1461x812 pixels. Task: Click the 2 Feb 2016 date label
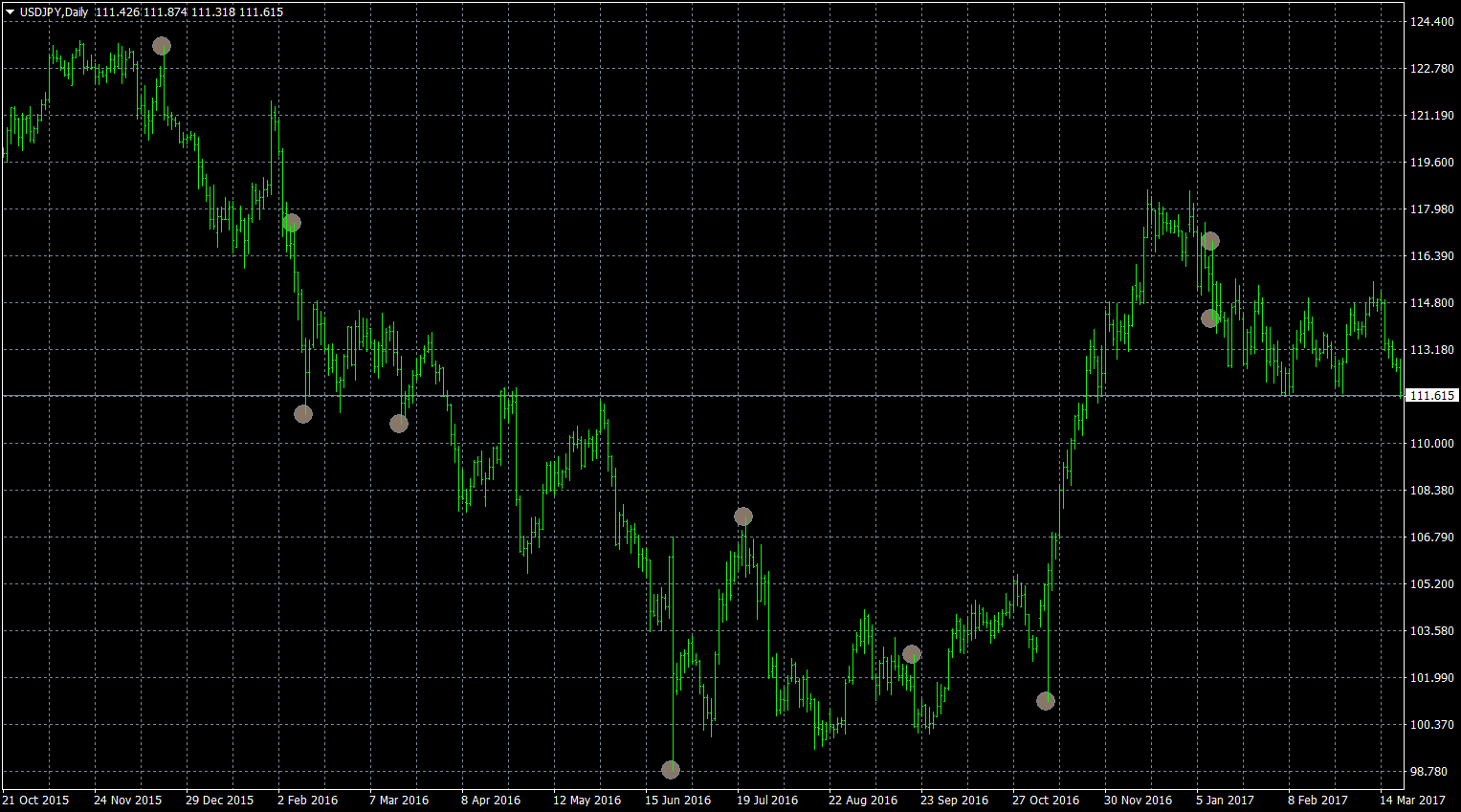(x=307, y=801)
